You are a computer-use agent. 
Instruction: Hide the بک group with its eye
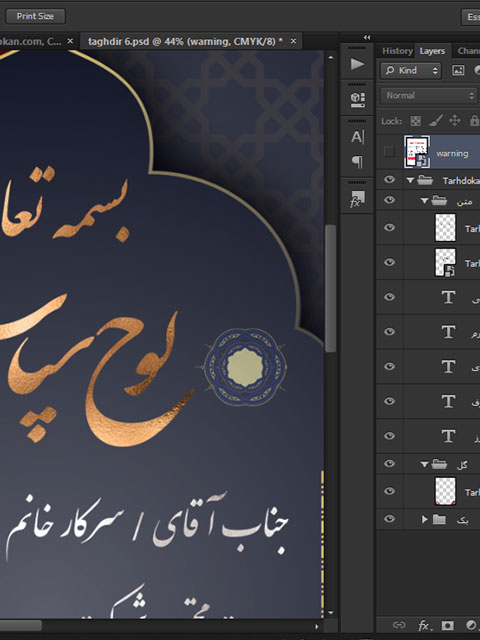pos(389,519)
